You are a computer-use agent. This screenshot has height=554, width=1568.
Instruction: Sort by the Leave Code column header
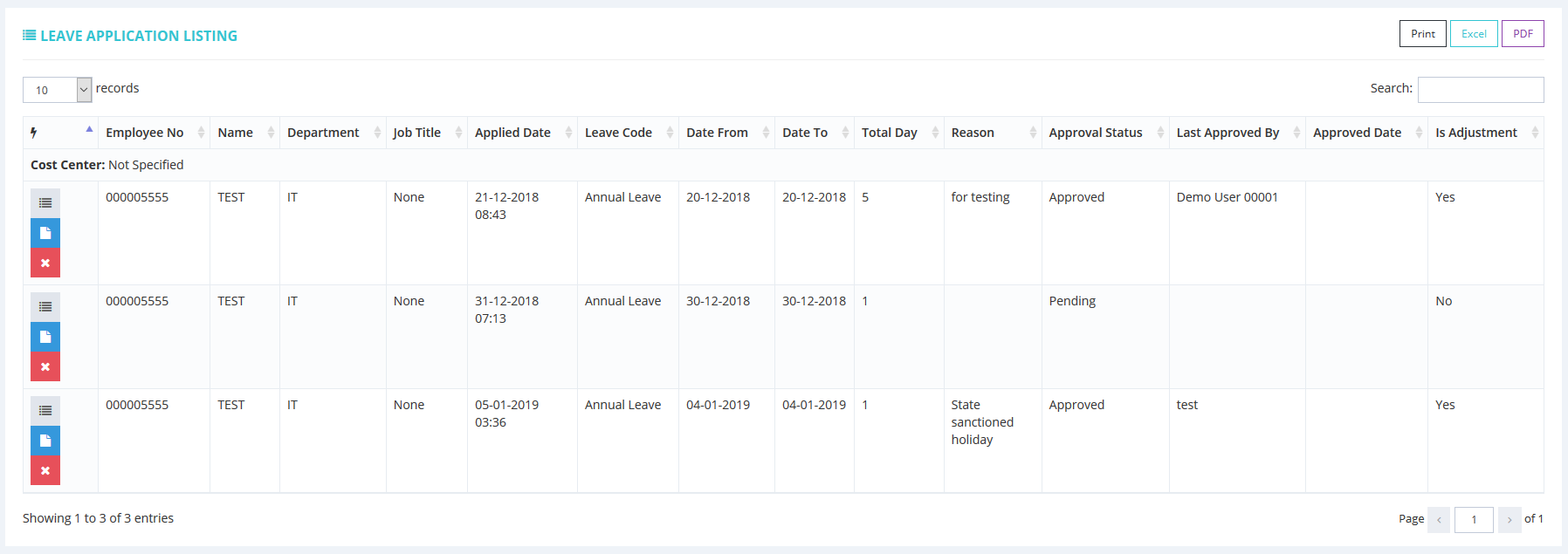(618, 133)
